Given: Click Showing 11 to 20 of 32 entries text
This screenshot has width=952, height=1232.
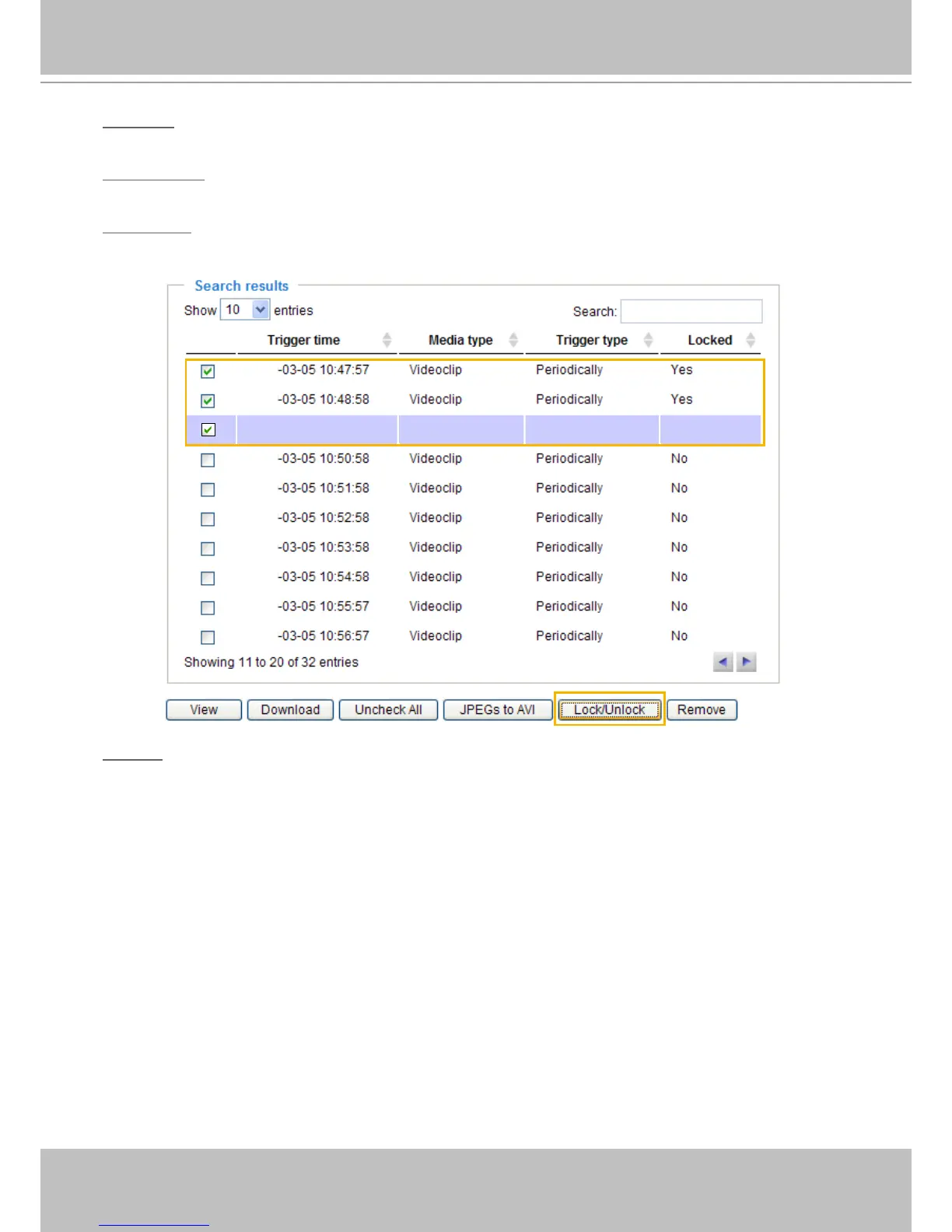Looking at the screenshot, I should point(271,662).
